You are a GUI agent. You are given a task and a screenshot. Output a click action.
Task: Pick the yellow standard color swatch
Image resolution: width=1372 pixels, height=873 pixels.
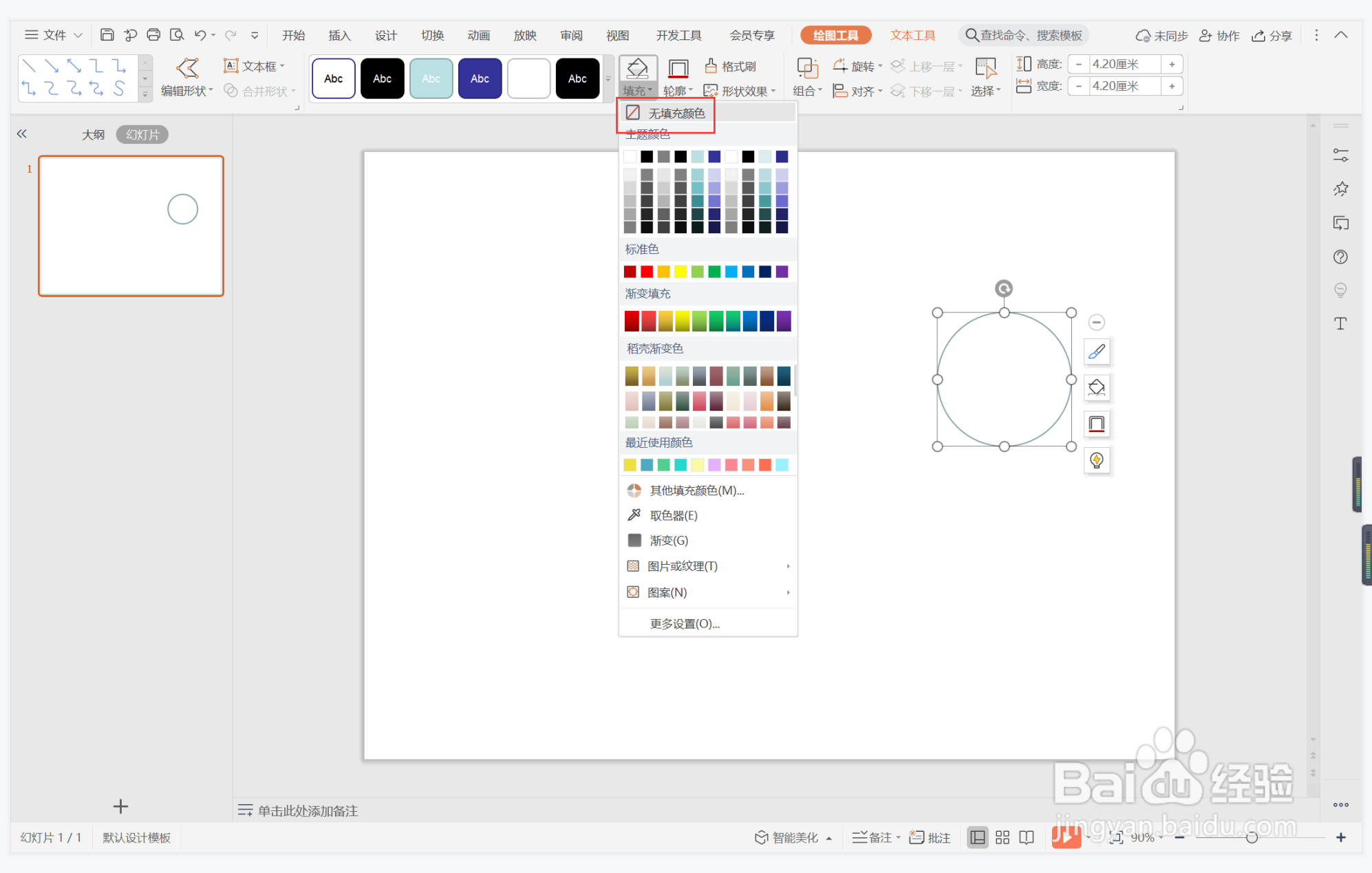[680, 272]
